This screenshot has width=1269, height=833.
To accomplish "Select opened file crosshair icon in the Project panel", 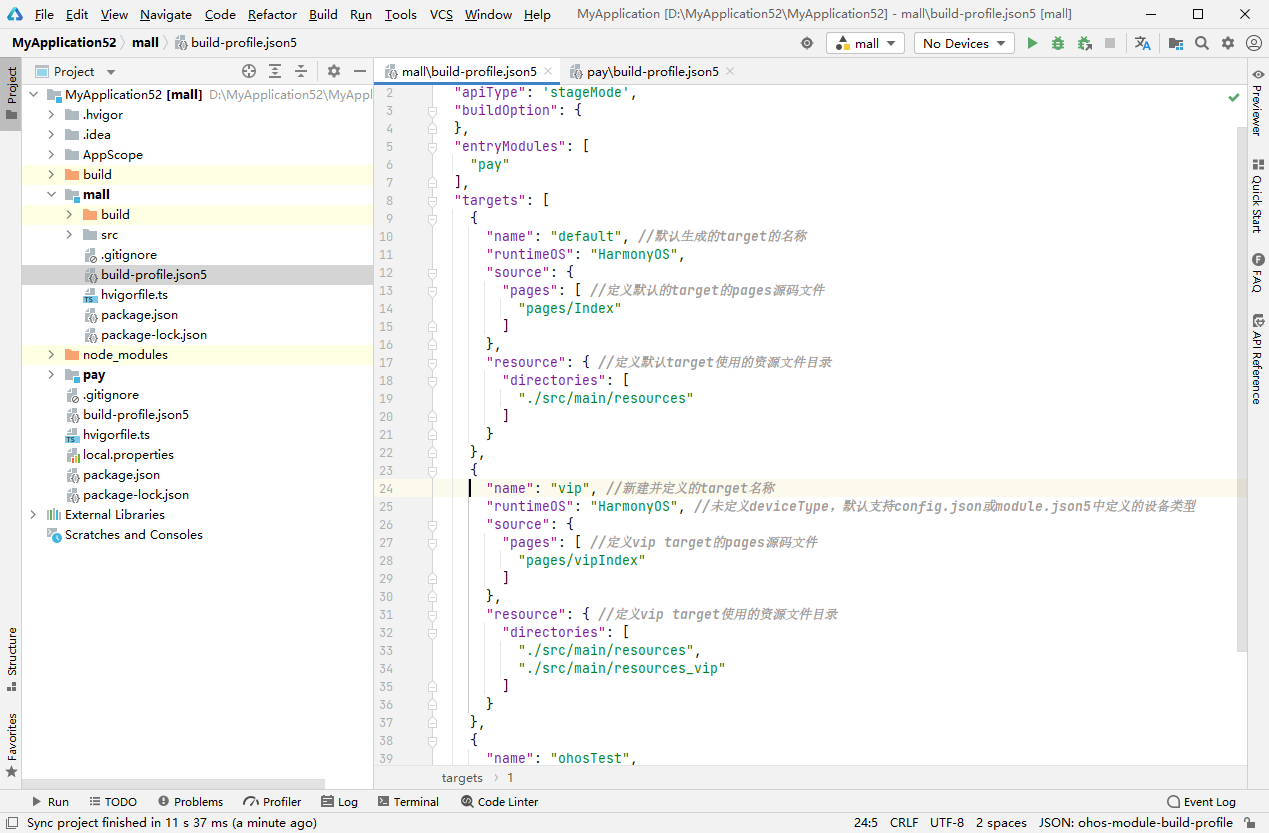I will [249, 71].
